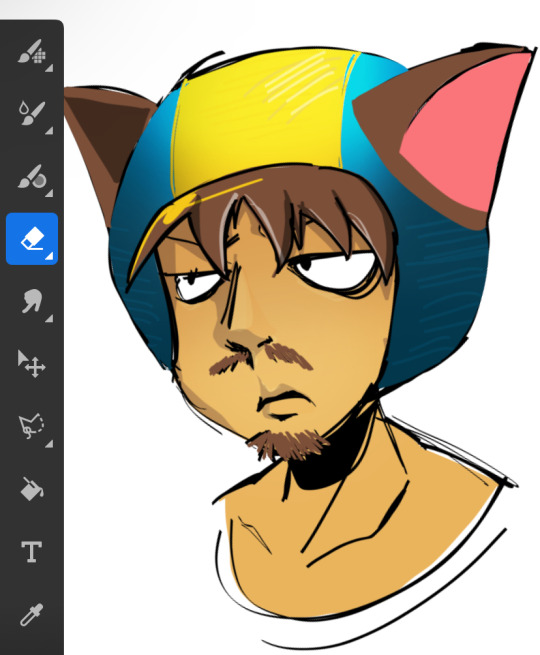Select the Smudge tool
Image resolution: width=540 pixels, height=655 pixels.
[x=32, y=301]
